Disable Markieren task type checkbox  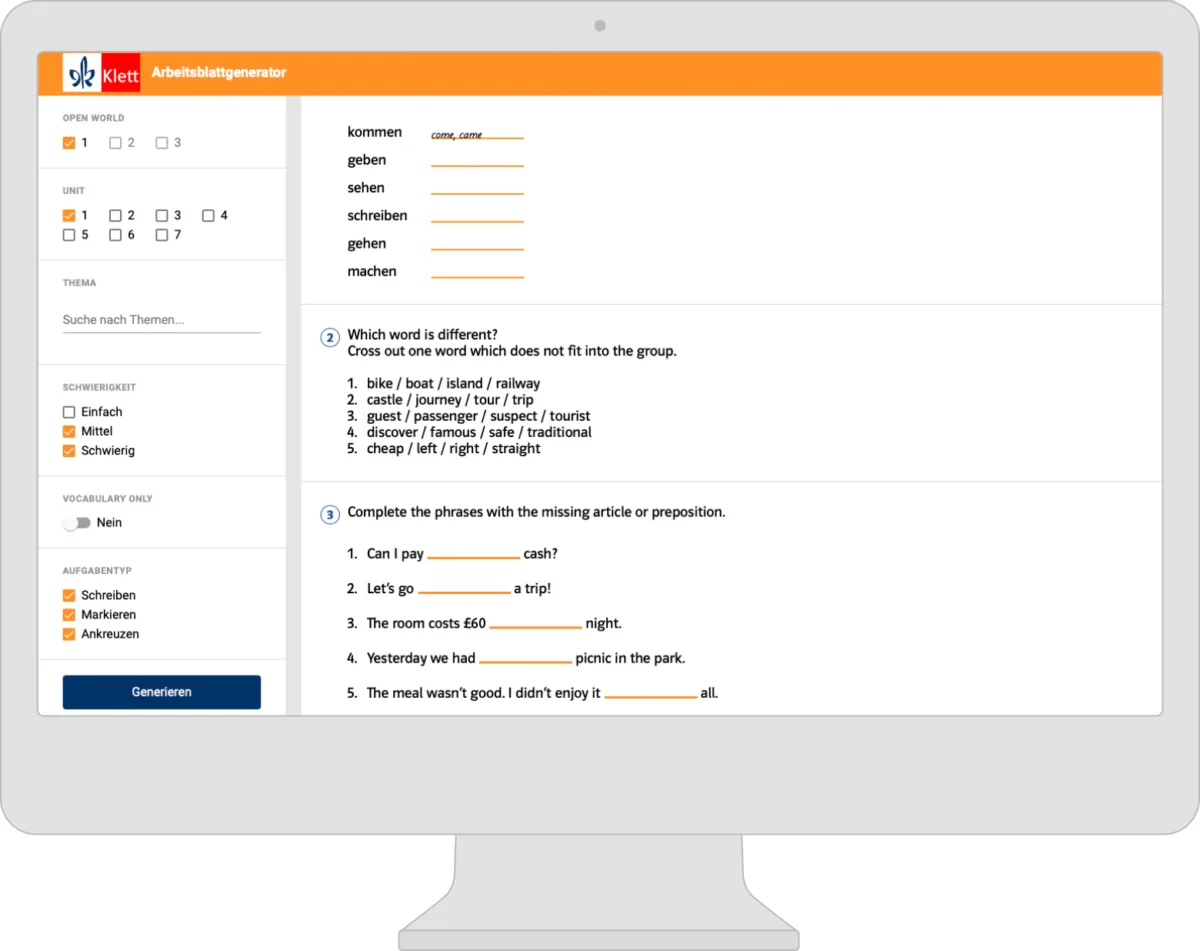69,615
